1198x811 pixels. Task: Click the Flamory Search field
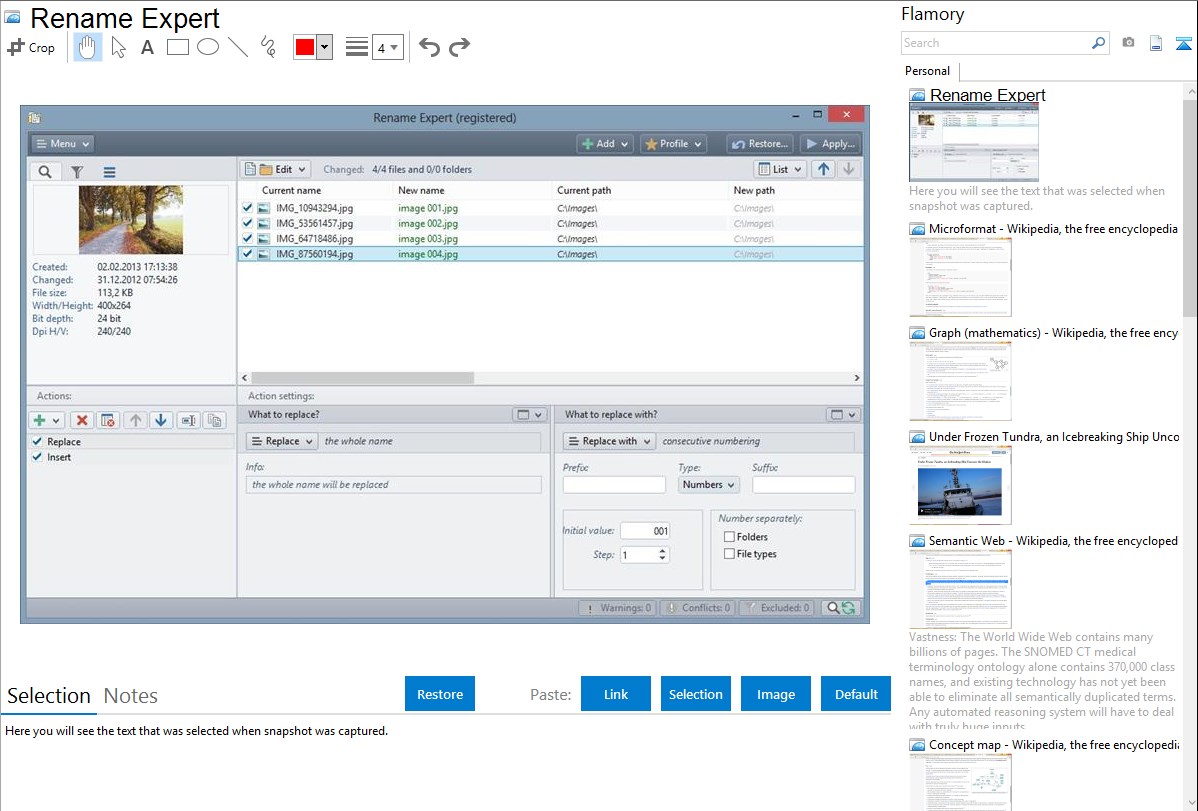click(996, 43)
